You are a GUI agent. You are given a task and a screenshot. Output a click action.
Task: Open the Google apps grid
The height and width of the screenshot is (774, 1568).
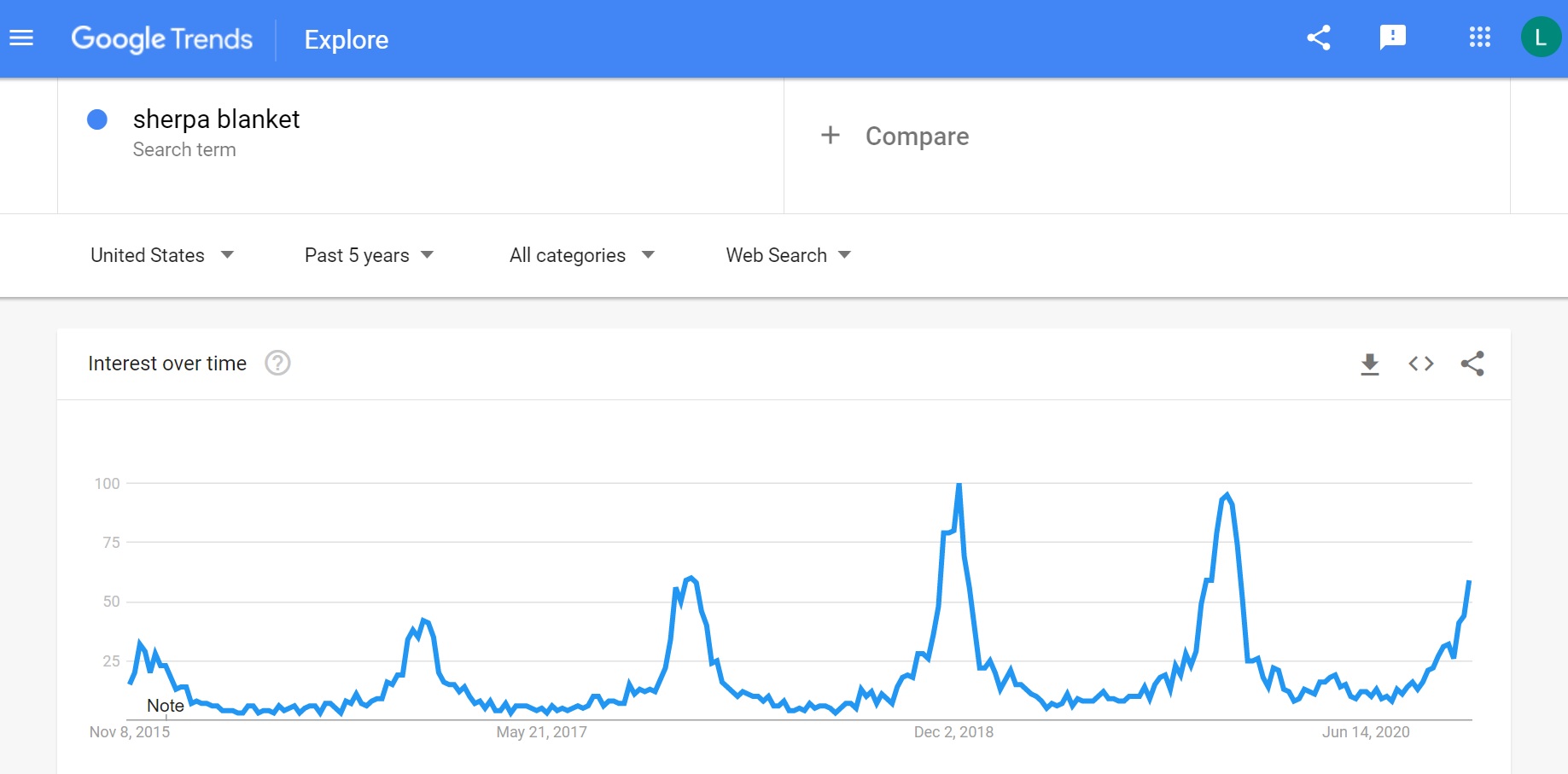click(x=1480, y=38)
